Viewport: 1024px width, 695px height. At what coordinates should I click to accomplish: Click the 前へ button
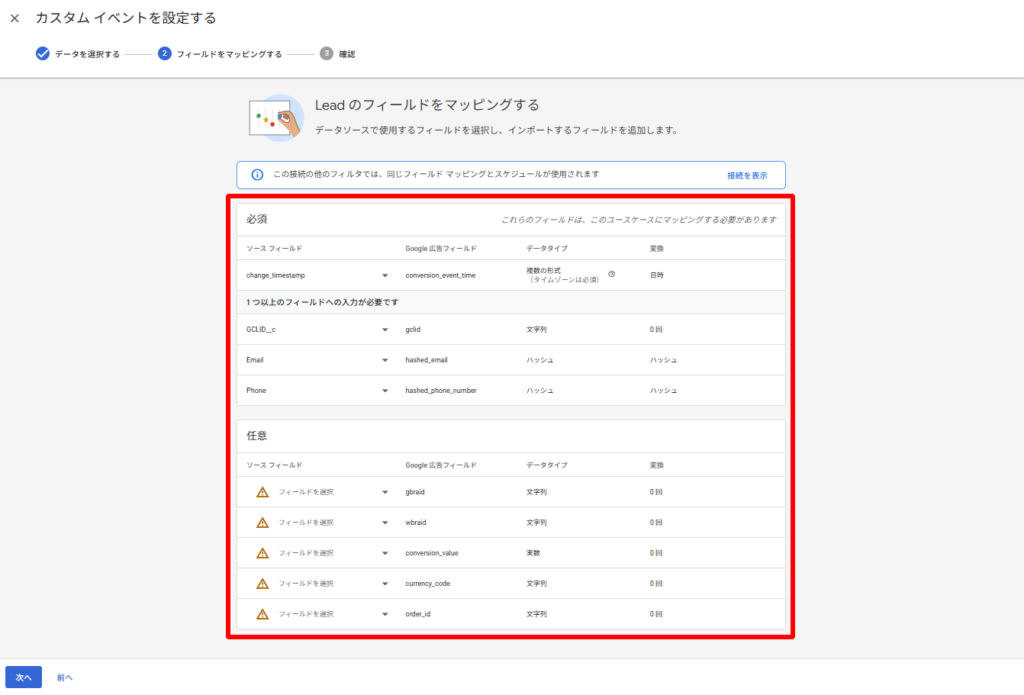(x=64, y=677)
